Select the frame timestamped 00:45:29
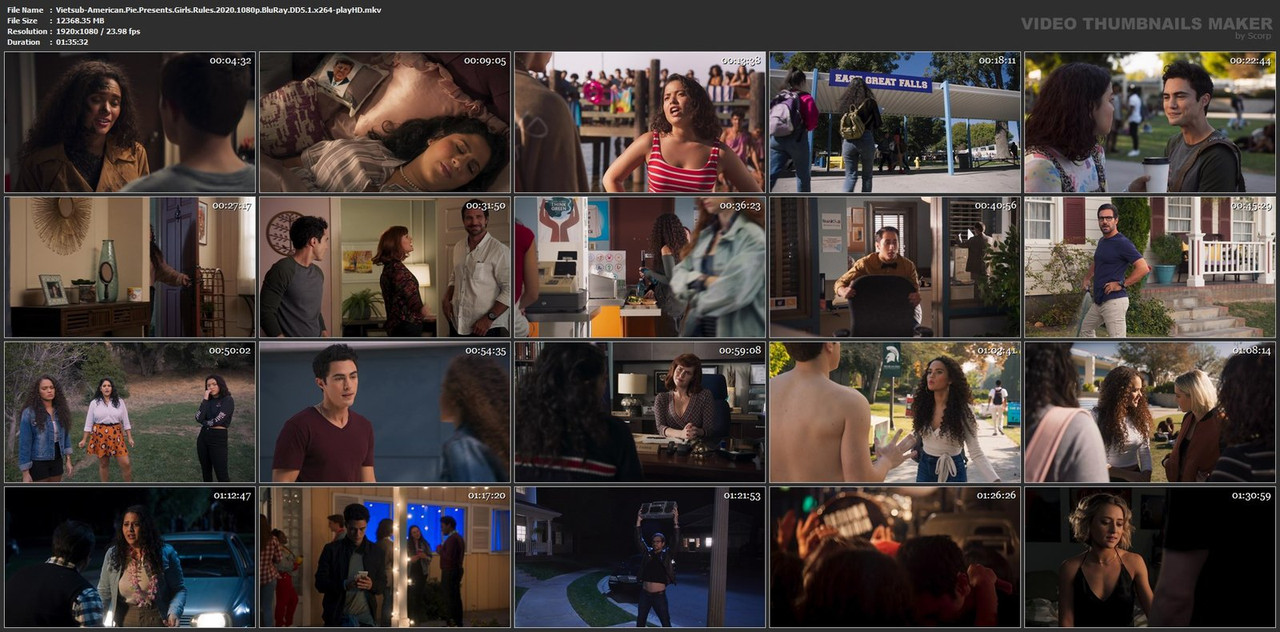Viewport: 1280px width, 632px height. pos(1150,267)
